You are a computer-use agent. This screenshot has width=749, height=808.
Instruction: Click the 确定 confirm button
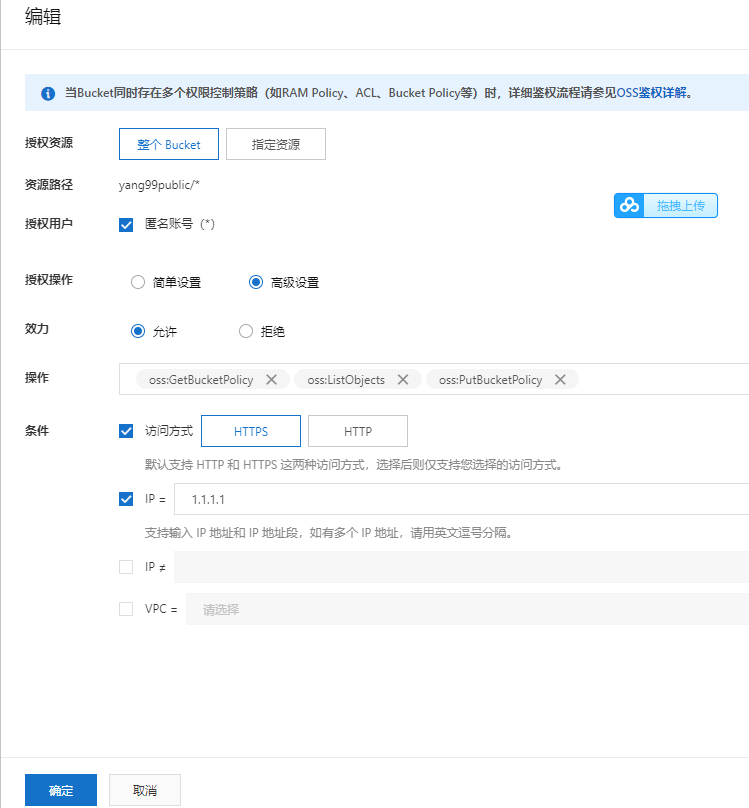coord(61,790)
